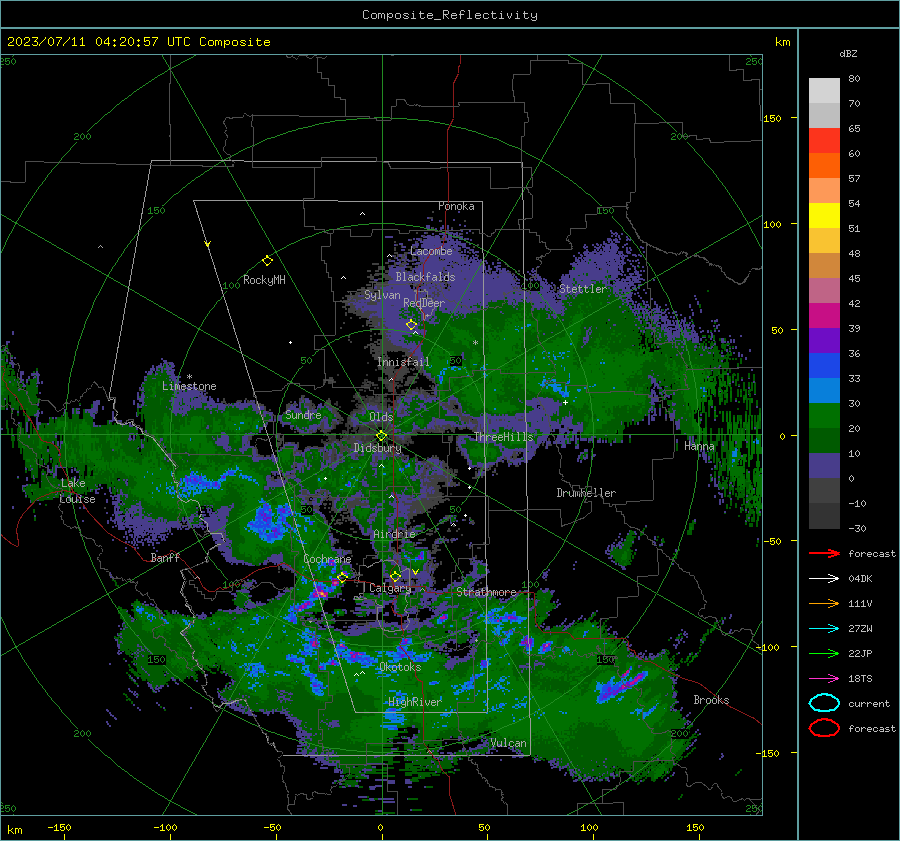Click the Strathmore label
Image resolution: width=900 pixels, height=841 pixels.
point(486,592)
